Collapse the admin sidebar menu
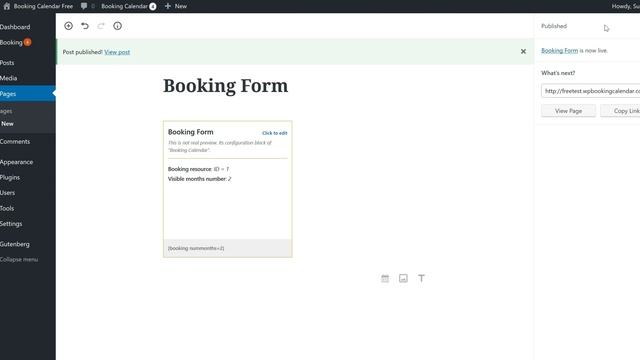This screenshot has height=360, width=640. [19, 260]
